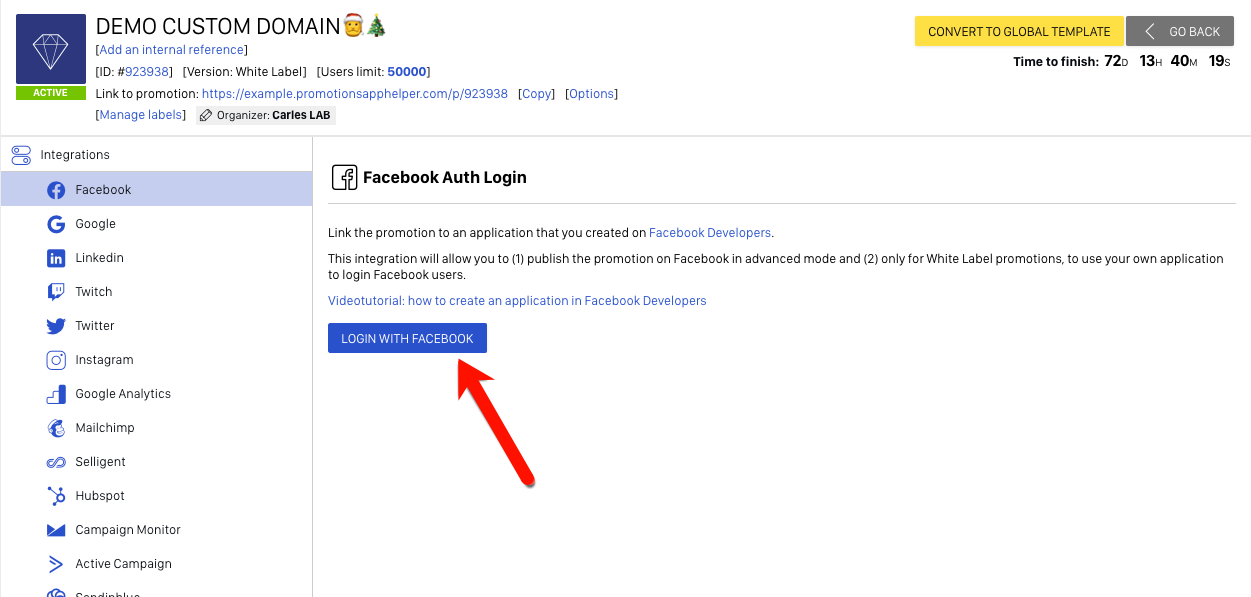This screenshot has height=597, width=1251.
Task: Click the diamond promotion logo thumbnail
Action: click(x=50, y=49)
